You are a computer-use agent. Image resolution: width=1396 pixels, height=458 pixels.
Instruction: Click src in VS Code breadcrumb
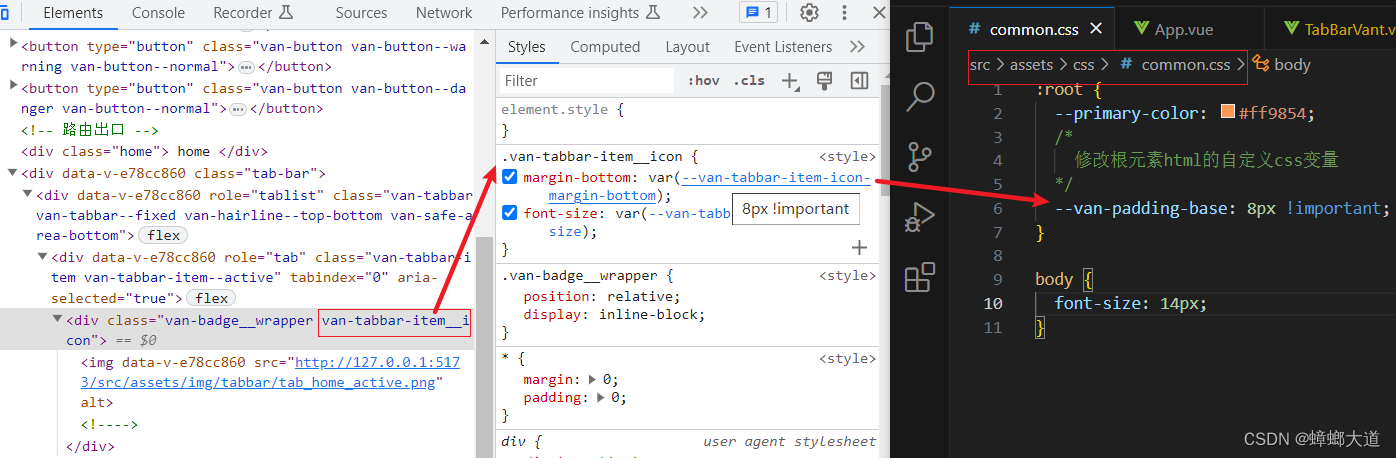[980, 64]
